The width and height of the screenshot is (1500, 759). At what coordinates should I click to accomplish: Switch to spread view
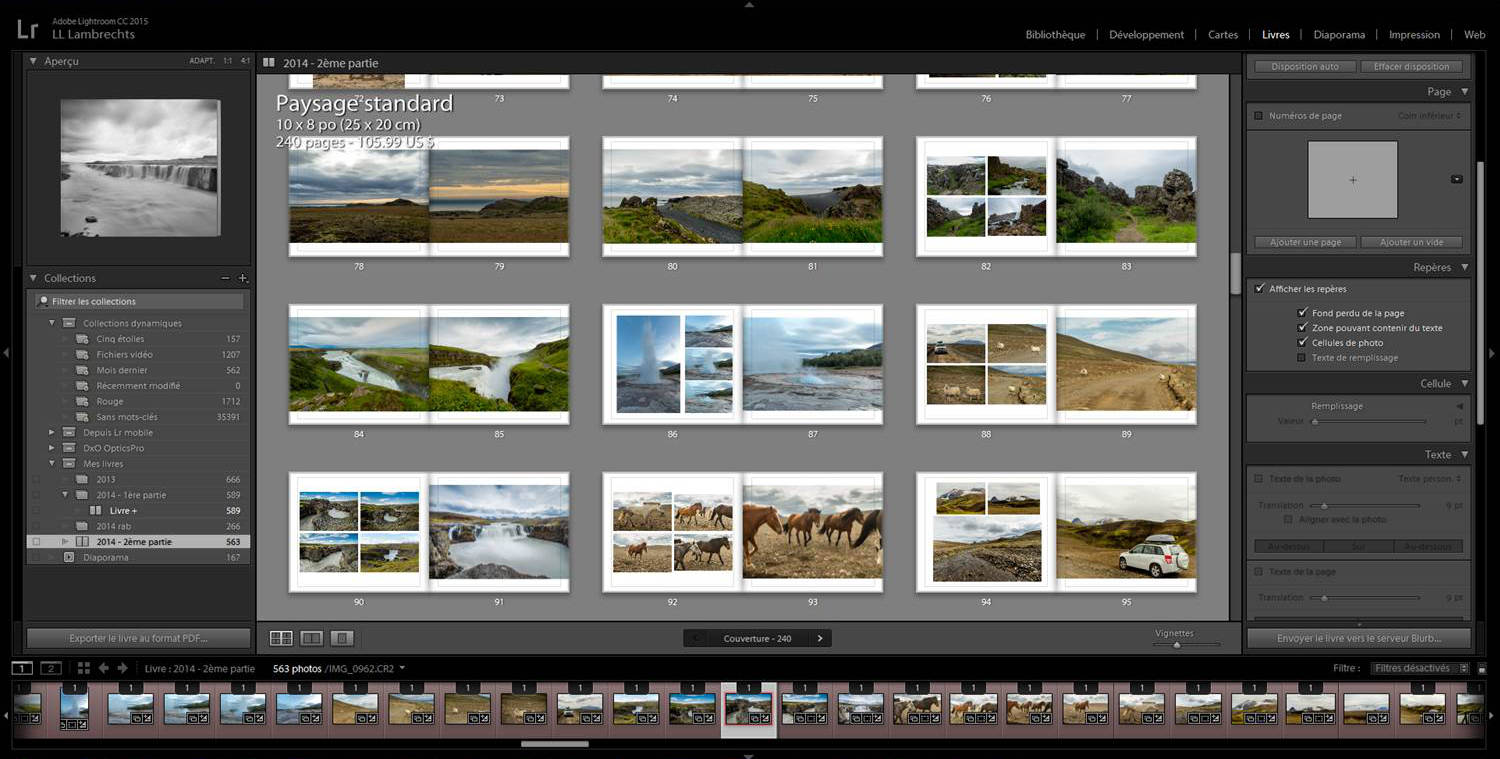click(312, 638)
